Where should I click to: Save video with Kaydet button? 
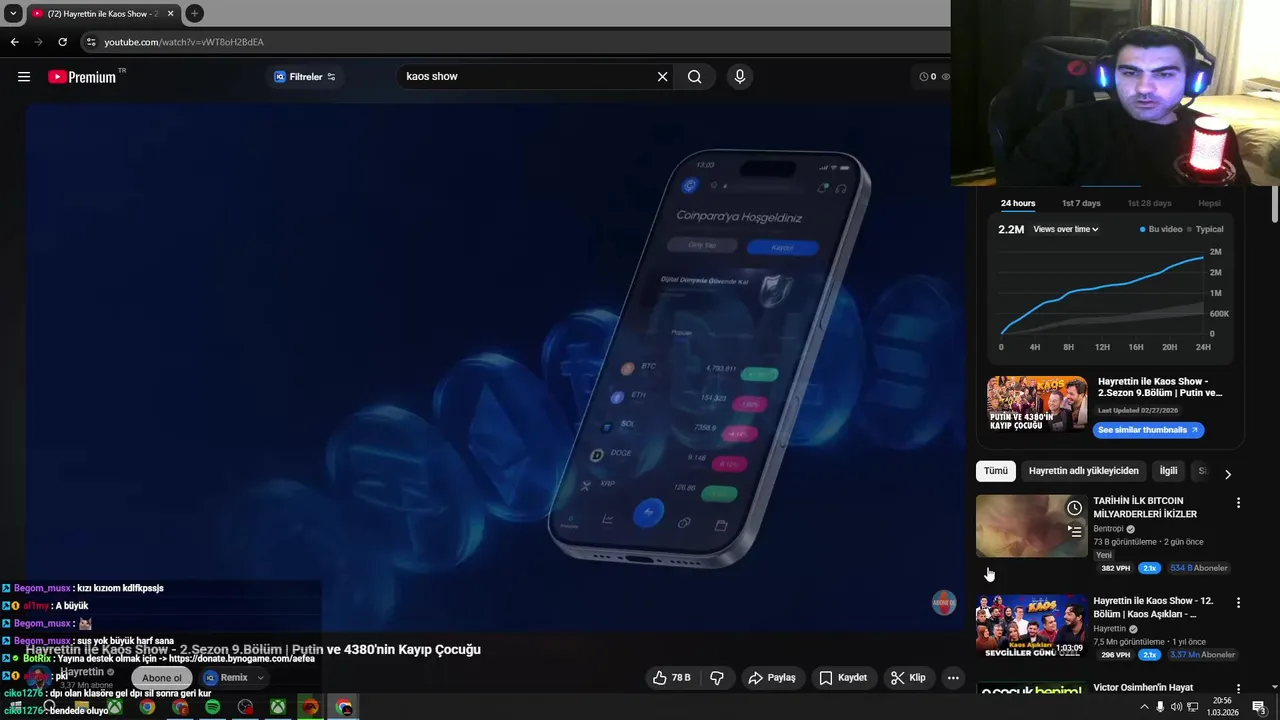coord(843,678)
